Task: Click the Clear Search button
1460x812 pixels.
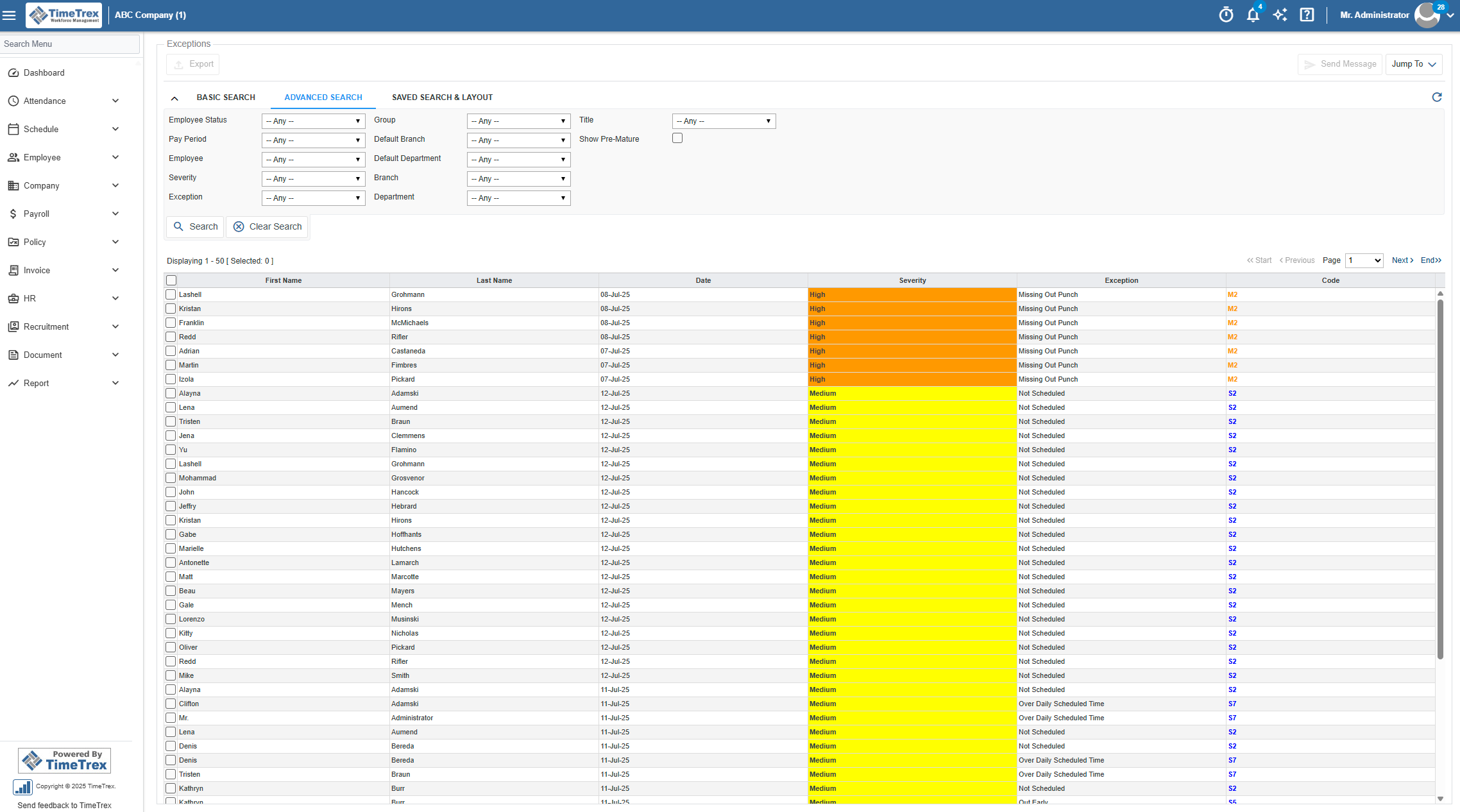Action: (x=267, y=226)
